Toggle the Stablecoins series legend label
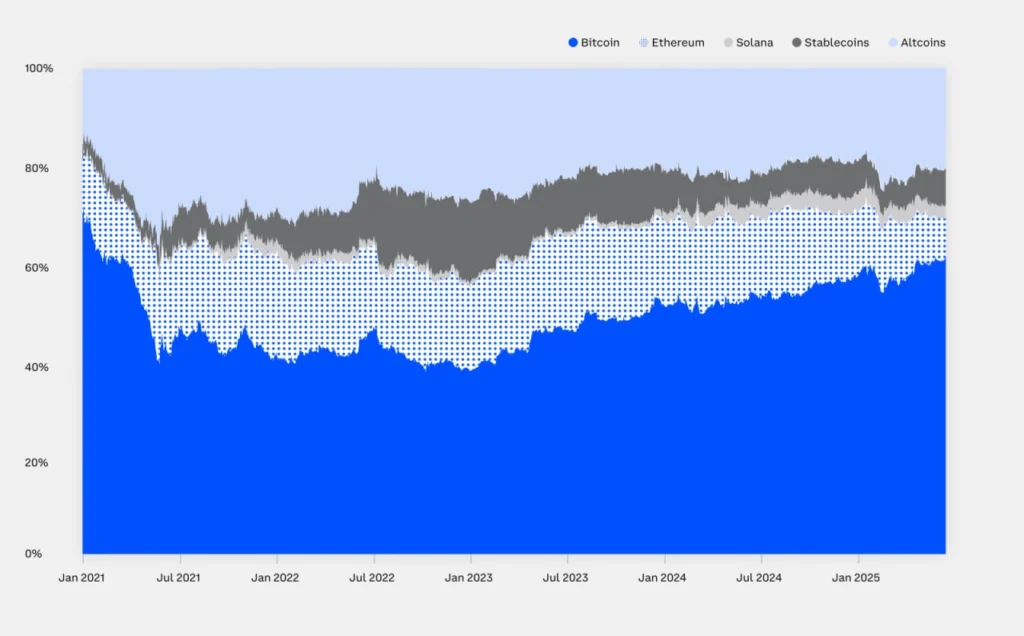Screen dimensions: 1024x636 [x=837, y=43]
